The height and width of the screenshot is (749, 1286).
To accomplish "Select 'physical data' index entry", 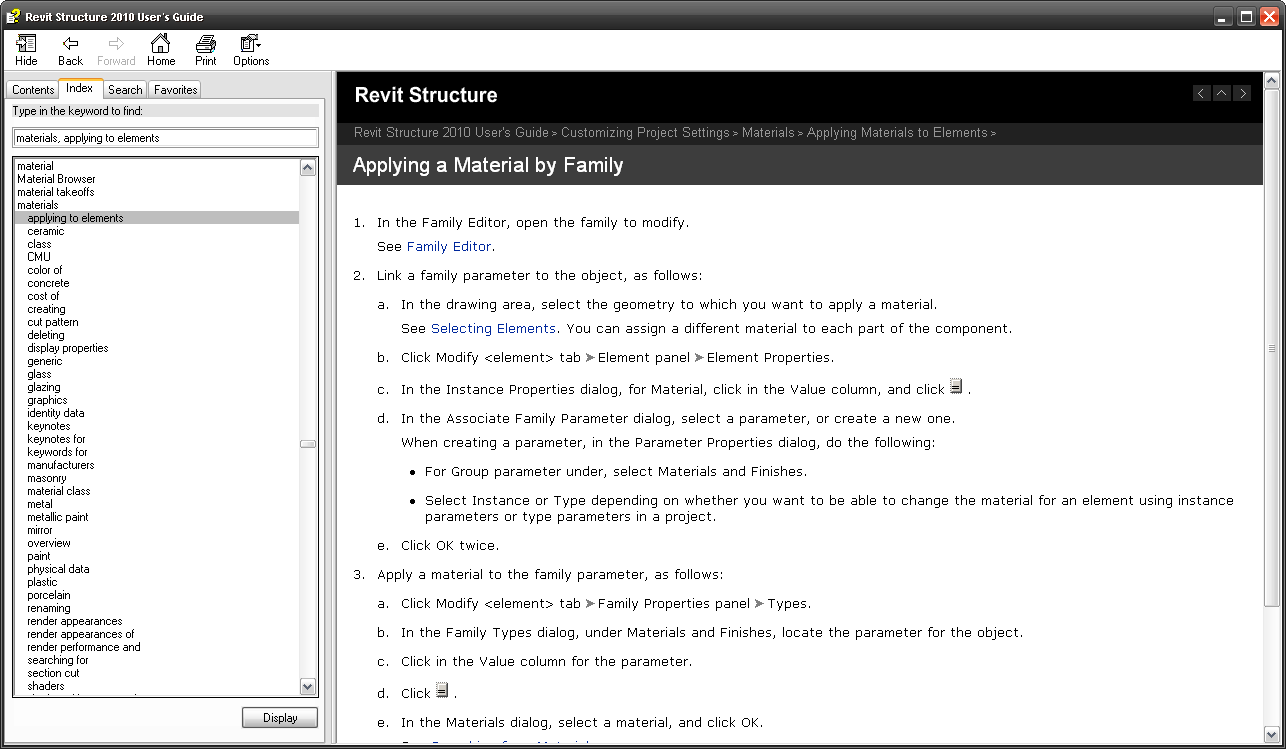I will point(59,569).
